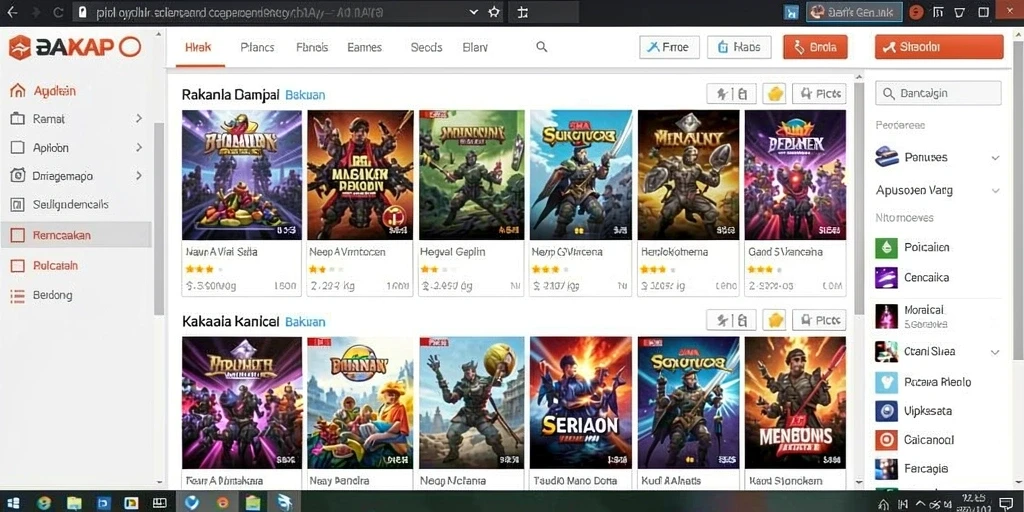Click Bakuan link next to Kakaaia Kanicel
Screen dimensions: 1024x512
pos(305,321)
